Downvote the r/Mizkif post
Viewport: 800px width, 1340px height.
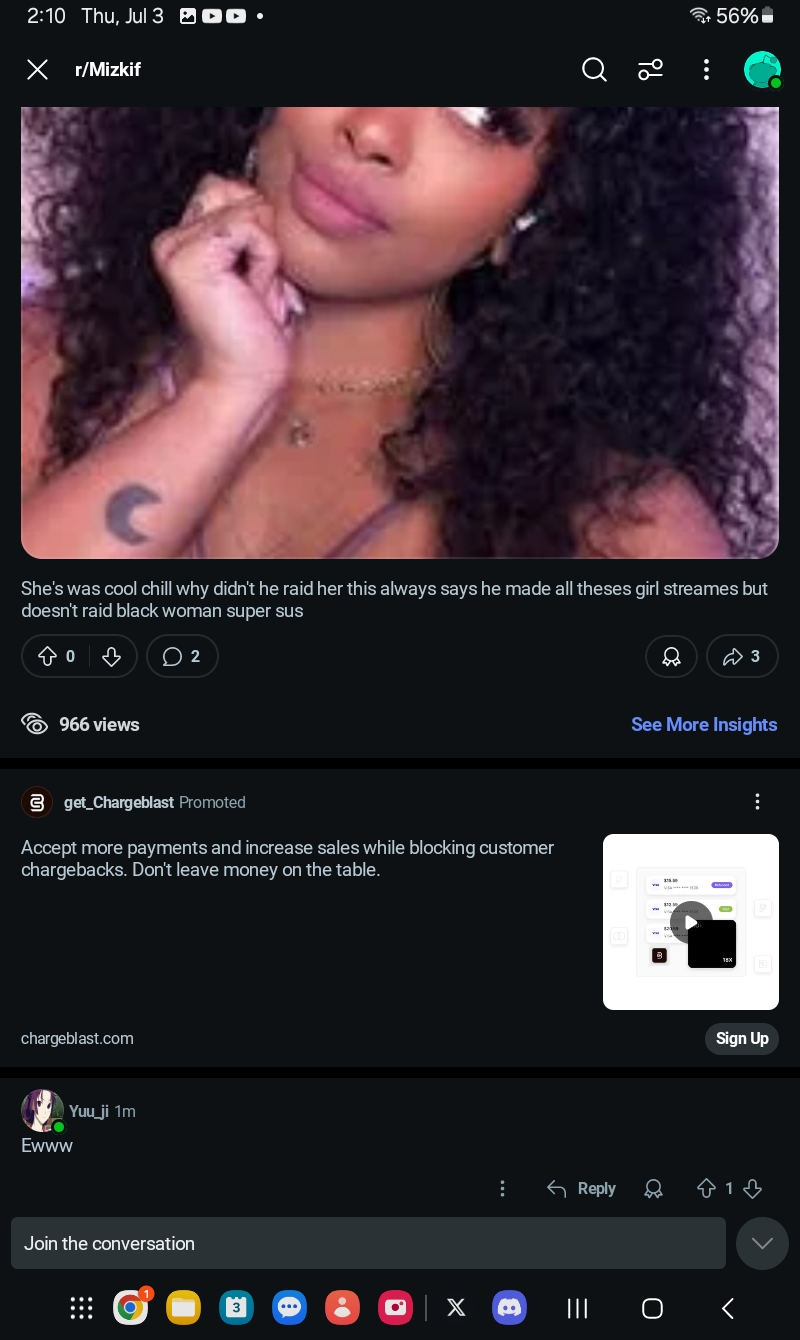point(112,657)
